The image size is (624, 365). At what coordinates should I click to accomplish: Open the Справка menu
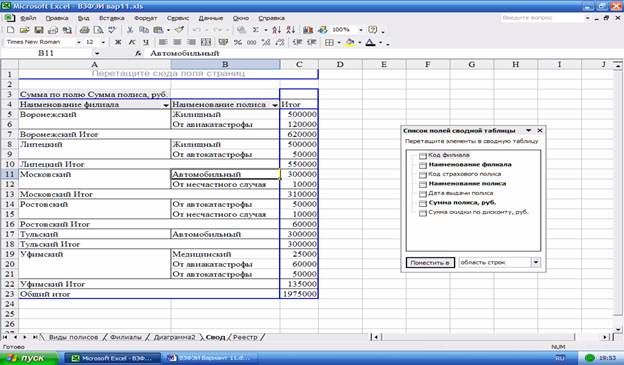pos(271,18)
